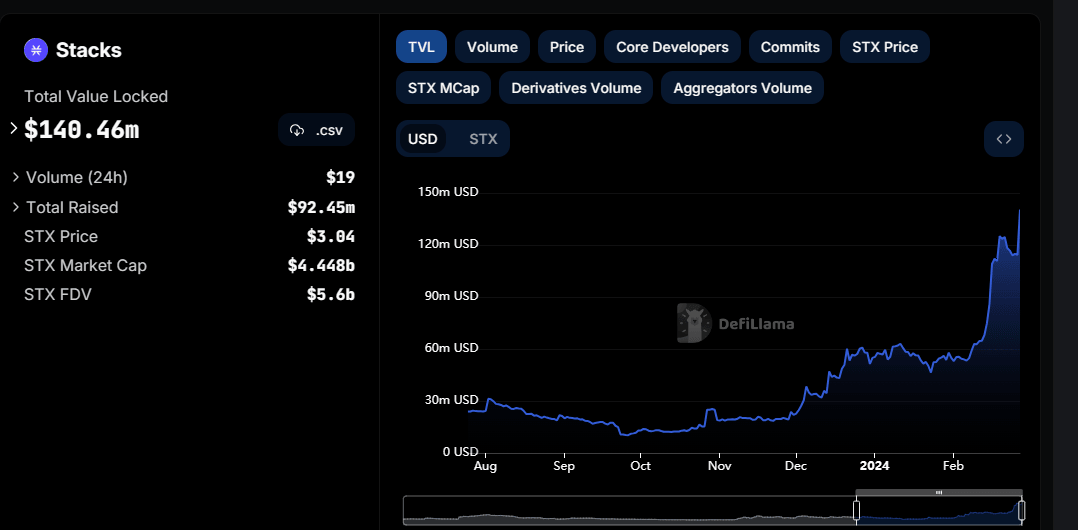Viewport: 1078px width, 530px height.
Task: Click the DefiLlama watermark logo
Action: (692, 323)
